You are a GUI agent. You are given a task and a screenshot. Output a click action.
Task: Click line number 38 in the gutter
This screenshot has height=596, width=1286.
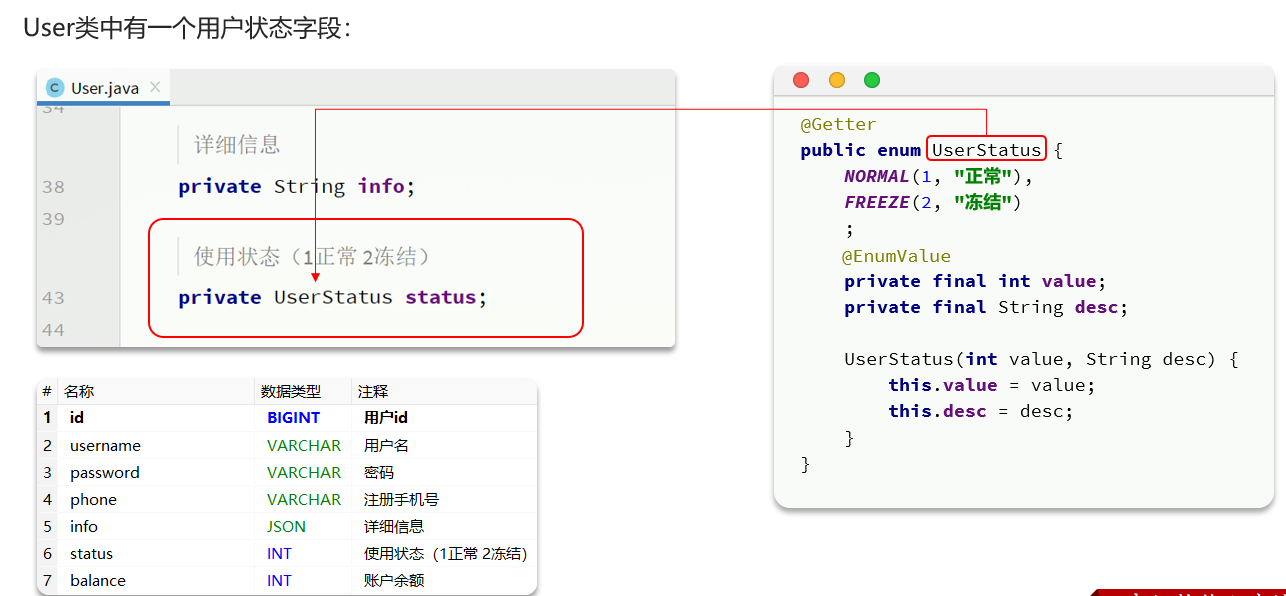click(53, 187)
